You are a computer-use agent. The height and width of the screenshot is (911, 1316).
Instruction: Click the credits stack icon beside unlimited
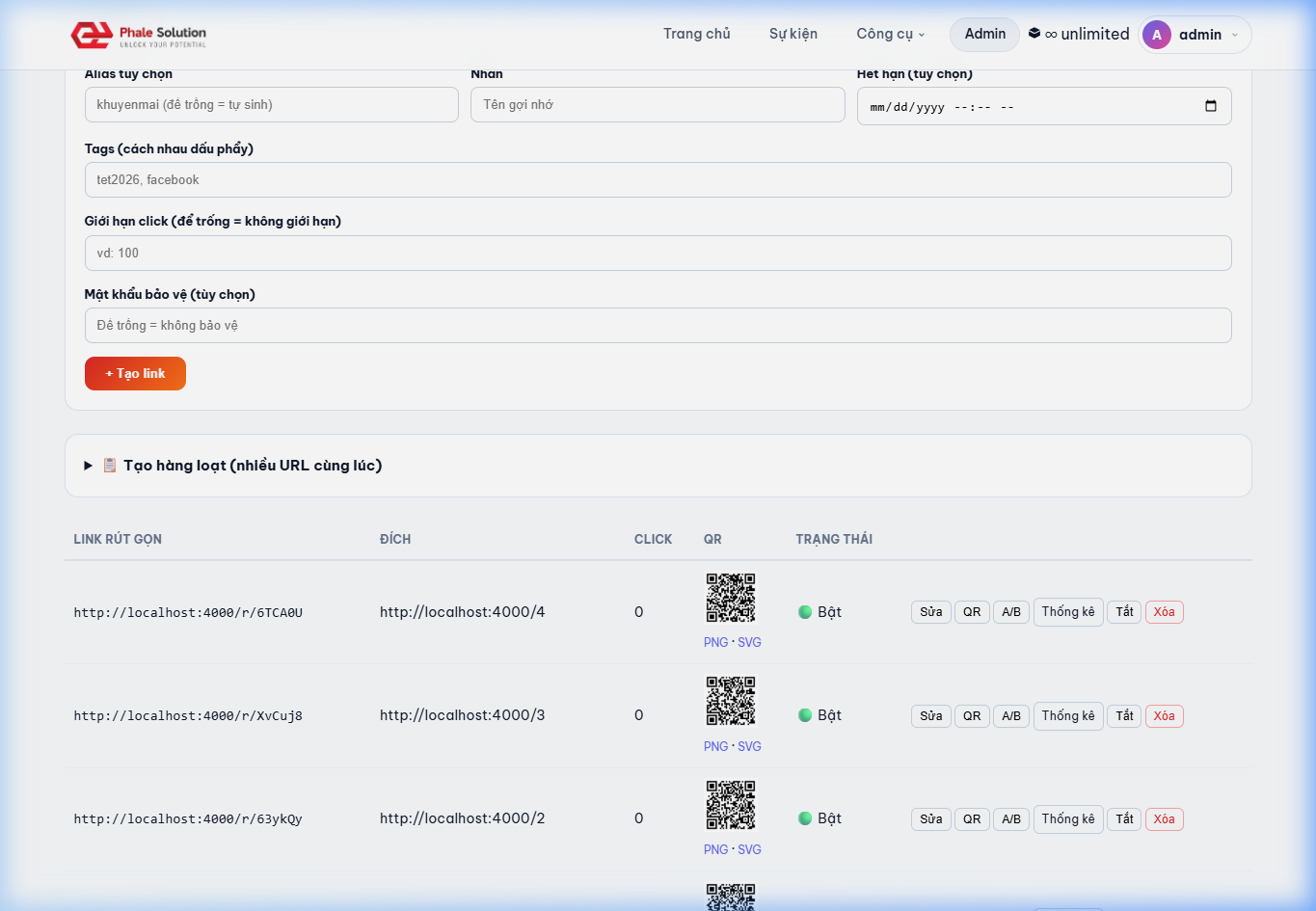(1034, 34)
